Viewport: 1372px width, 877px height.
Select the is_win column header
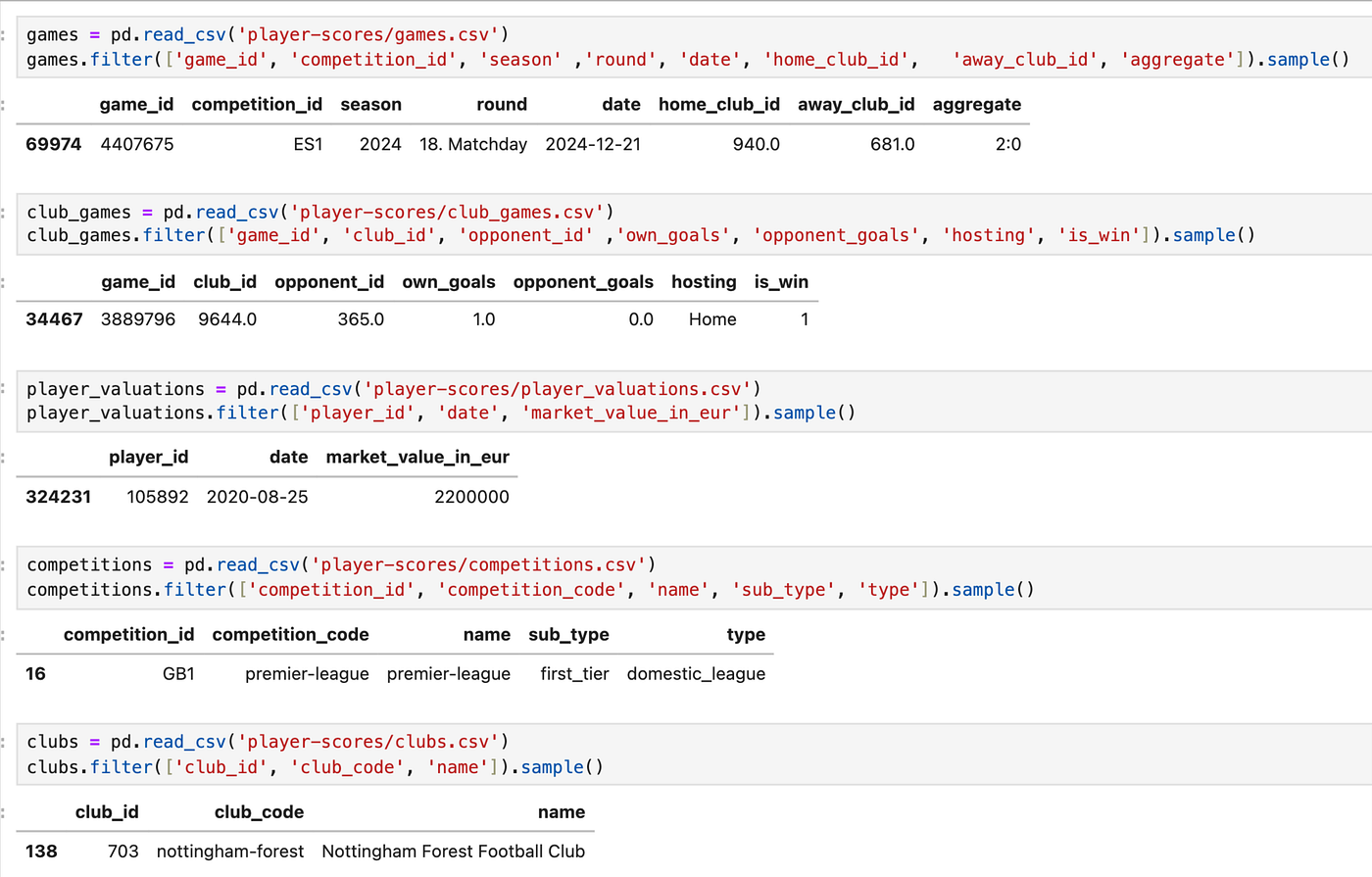click(x=781, y=281)
